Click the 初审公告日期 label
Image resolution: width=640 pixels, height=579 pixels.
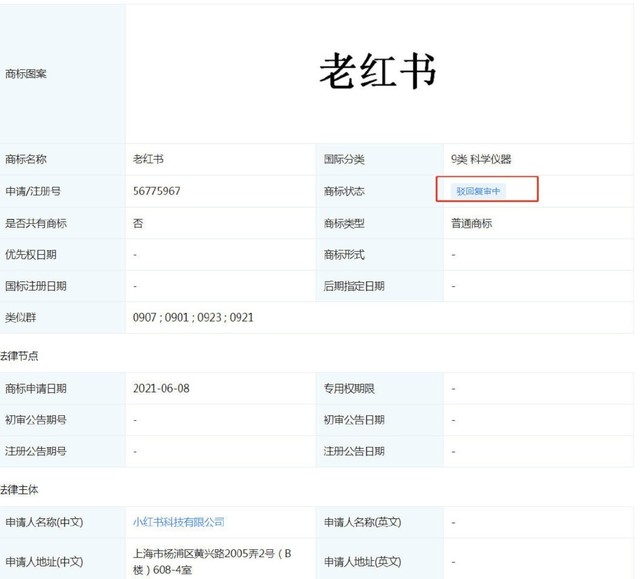pos(354,419)
